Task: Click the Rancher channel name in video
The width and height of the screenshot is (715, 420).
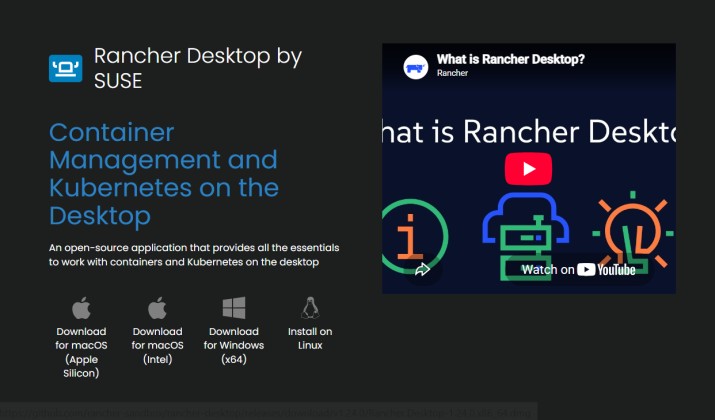Action: 452,73
